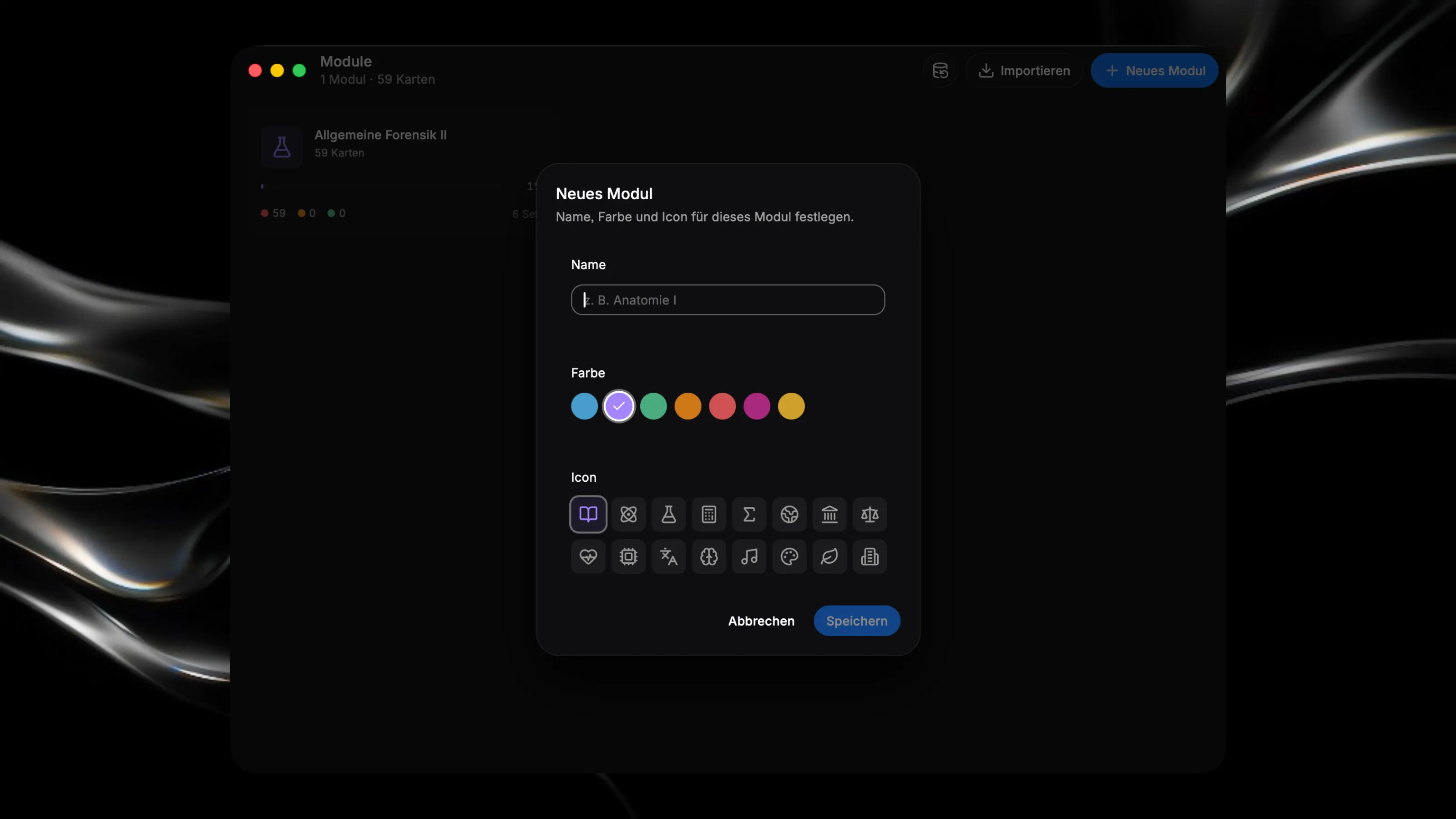The height and width of the screenshot is (819, 1456).
Task: Click the '1 Modul · 59 Karten' header text
Action: (377, 79)
